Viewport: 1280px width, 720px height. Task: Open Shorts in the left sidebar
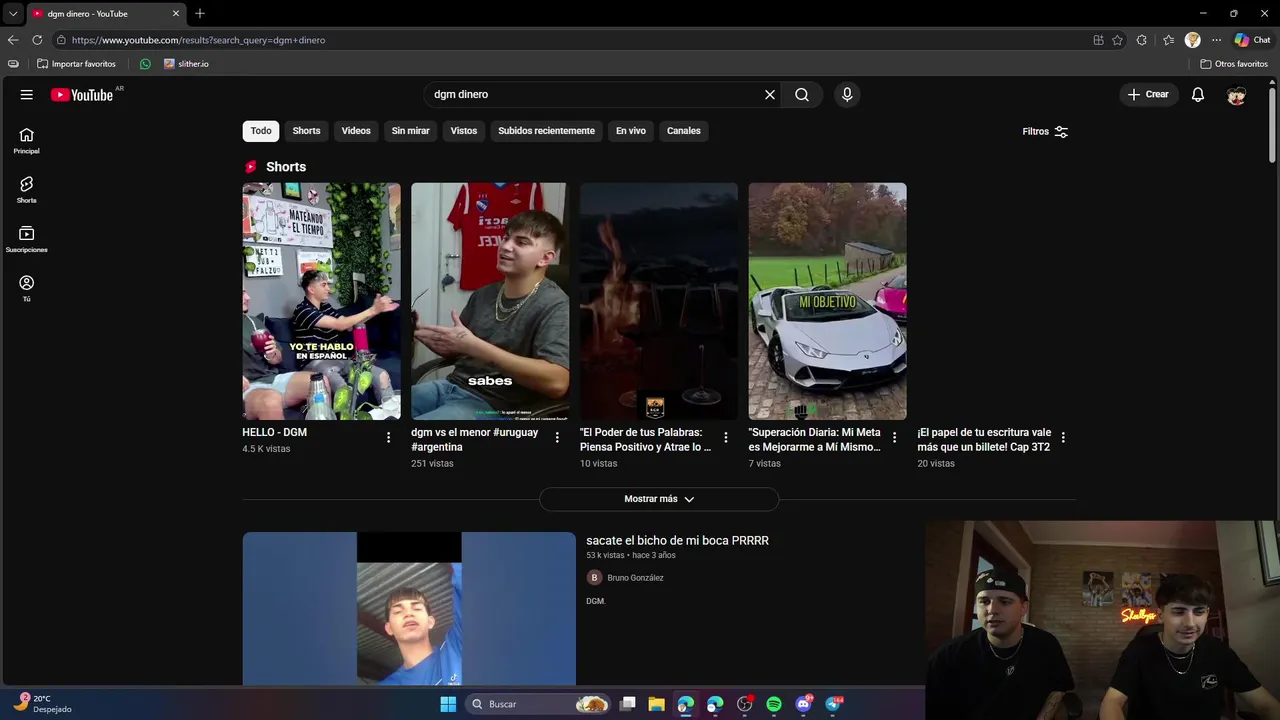tap(26, 190)
